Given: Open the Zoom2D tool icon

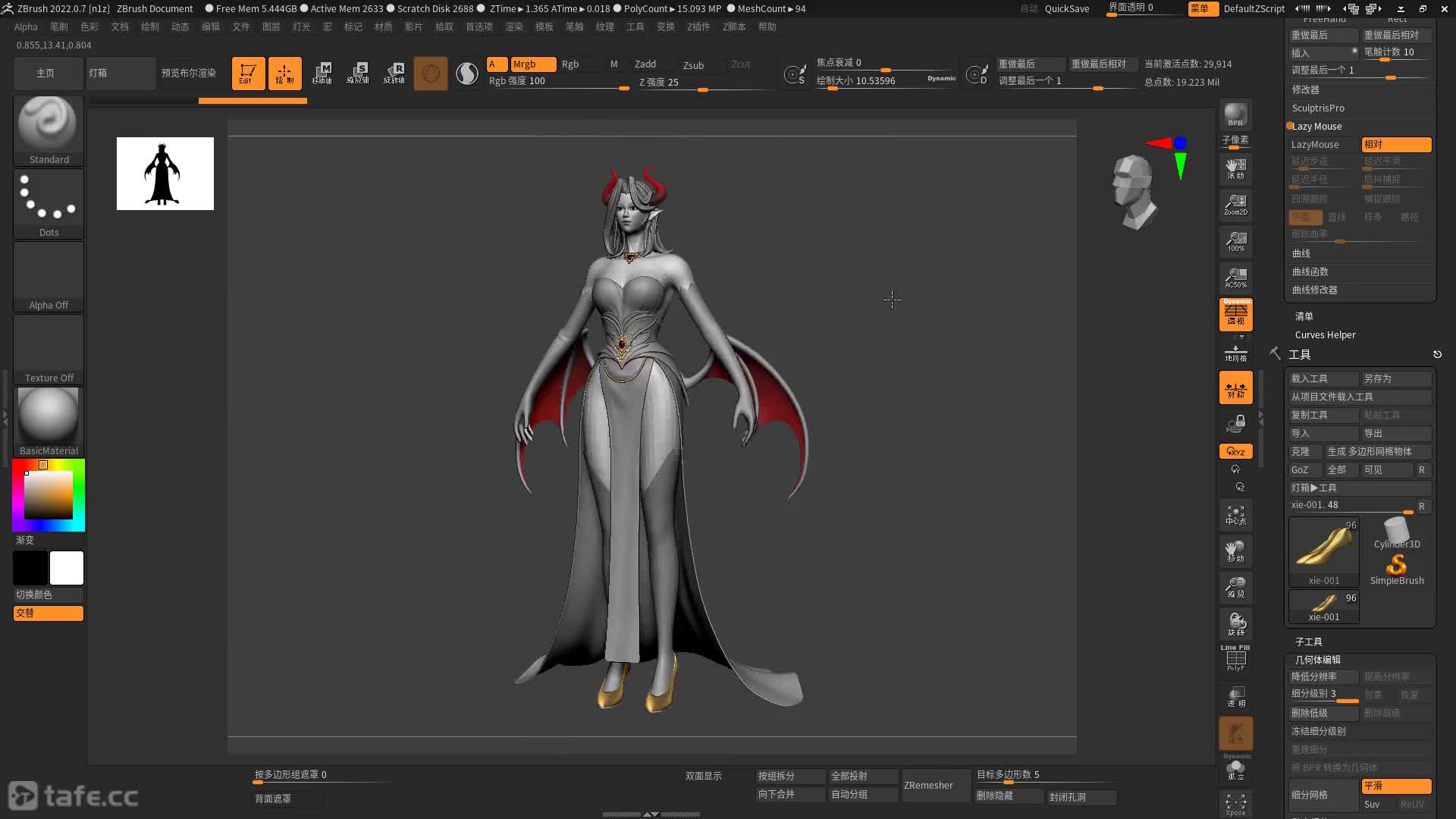Looking at the screenshot, I should (1235, 205).
